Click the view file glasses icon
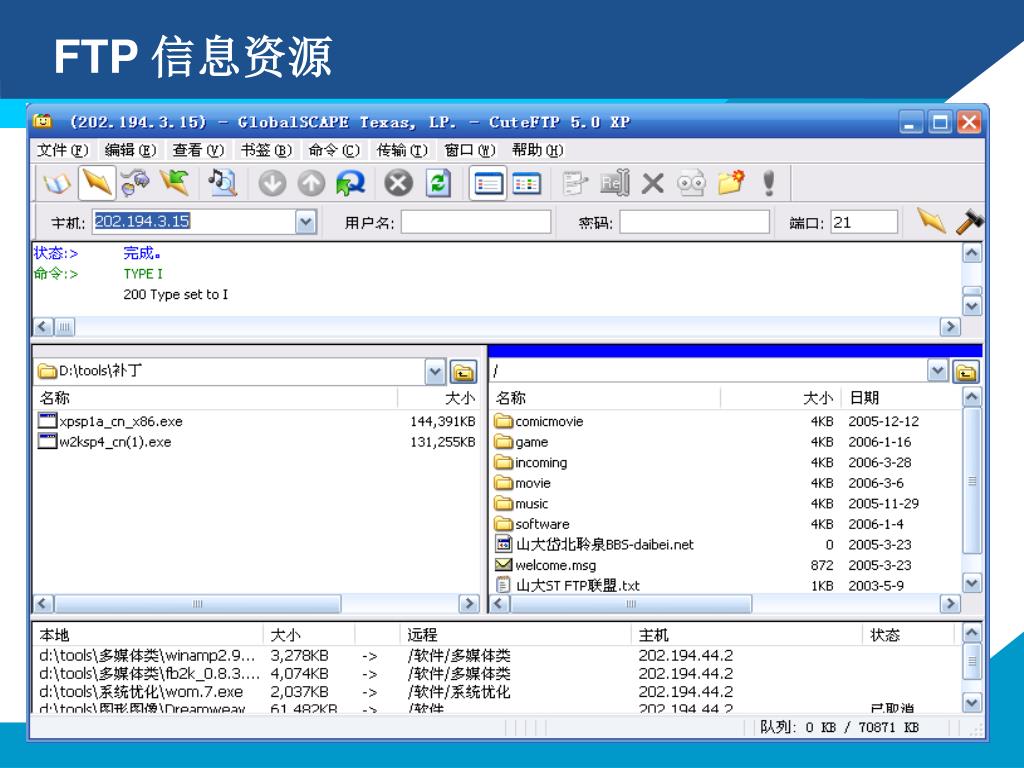Screen dimensions: 1024x768 pyautogui.click(x=691, y=184)
